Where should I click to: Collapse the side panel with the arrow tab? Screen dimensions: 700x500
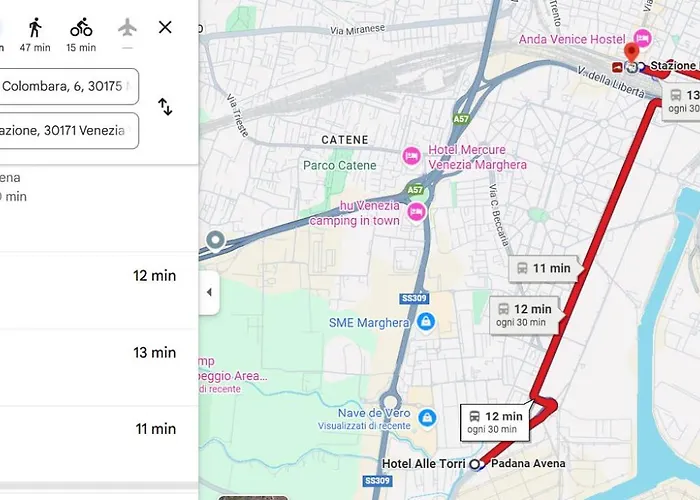209,292
